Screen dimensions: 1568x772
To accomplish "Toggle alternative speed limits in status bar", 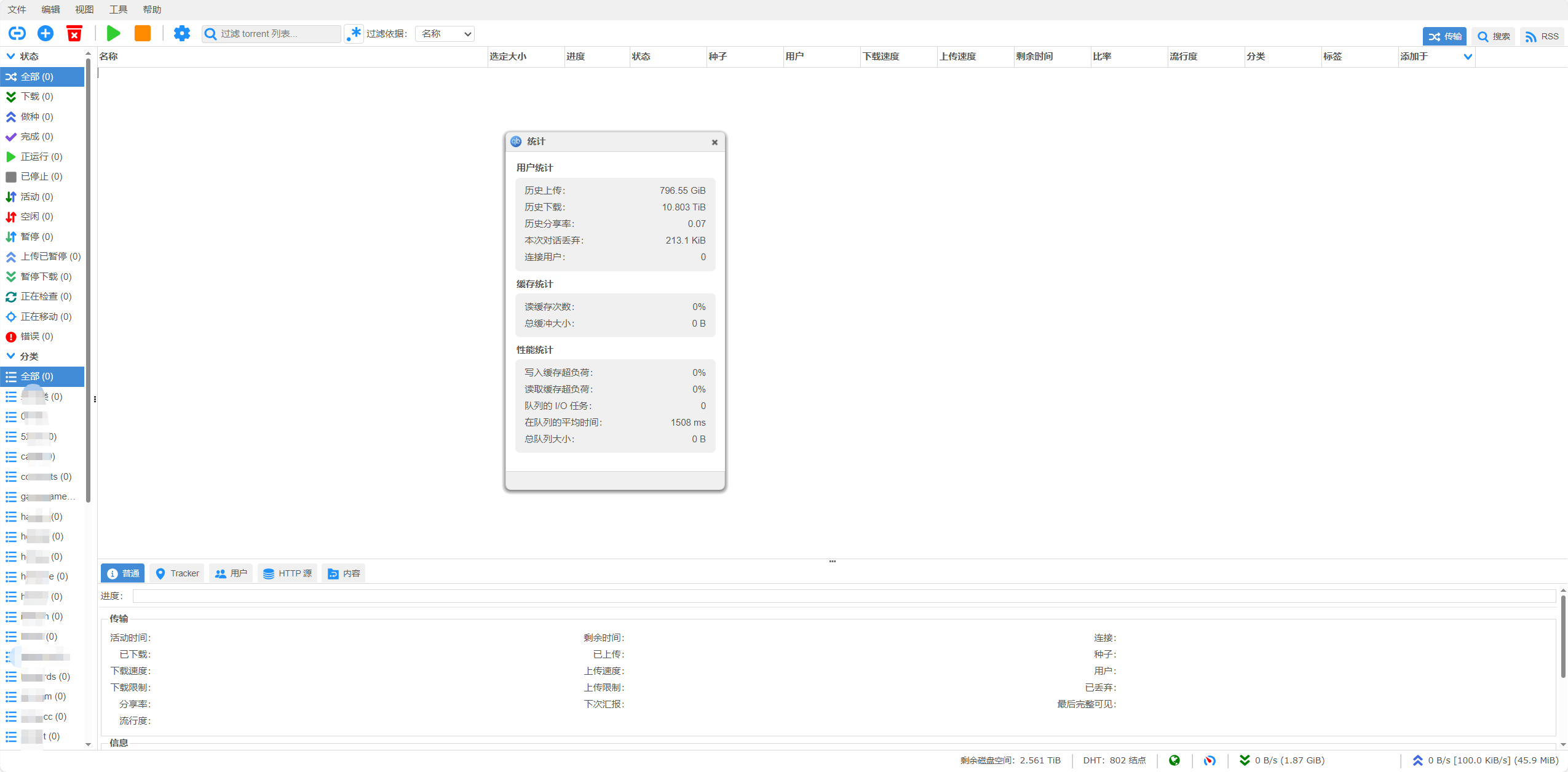I will (1210, 760).
